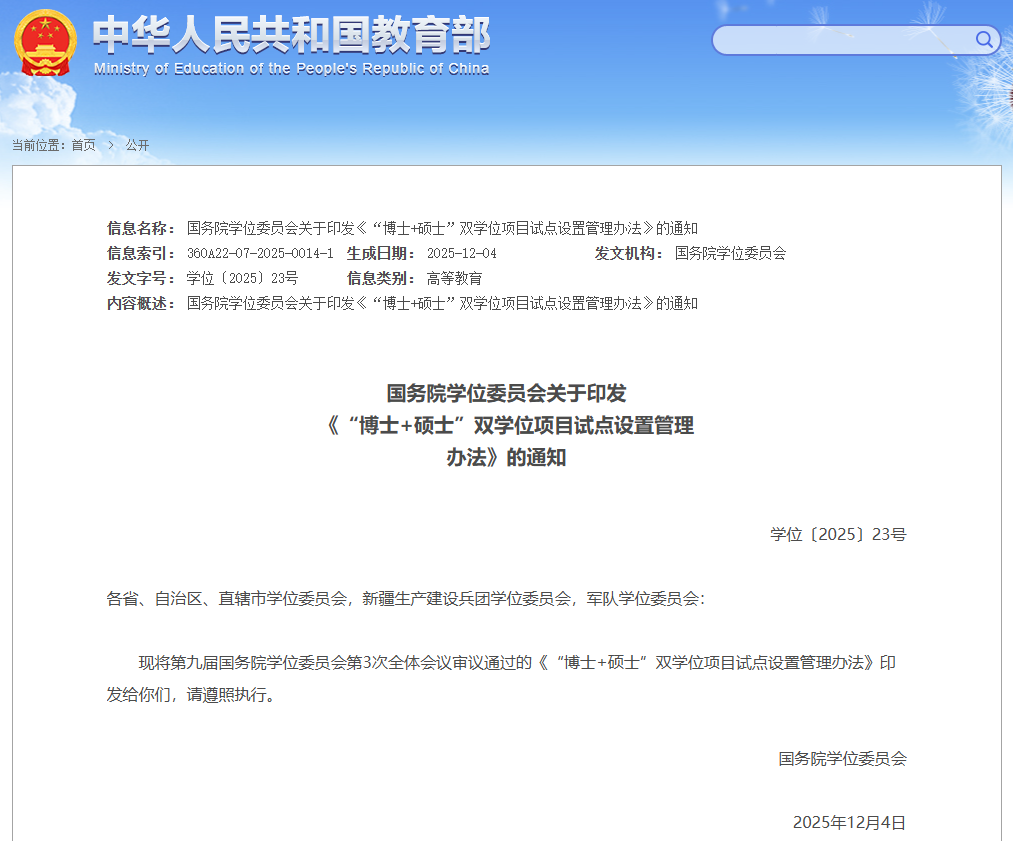Click the bold document headline

tap(507, 425)
